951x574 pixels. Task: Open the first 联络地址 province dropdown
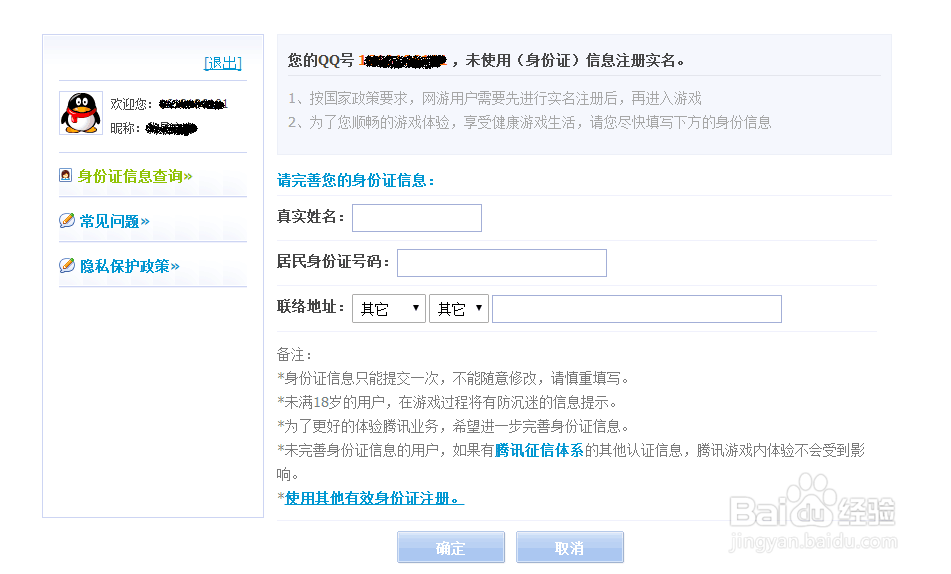pyautogui.click(x=389, y=309)
